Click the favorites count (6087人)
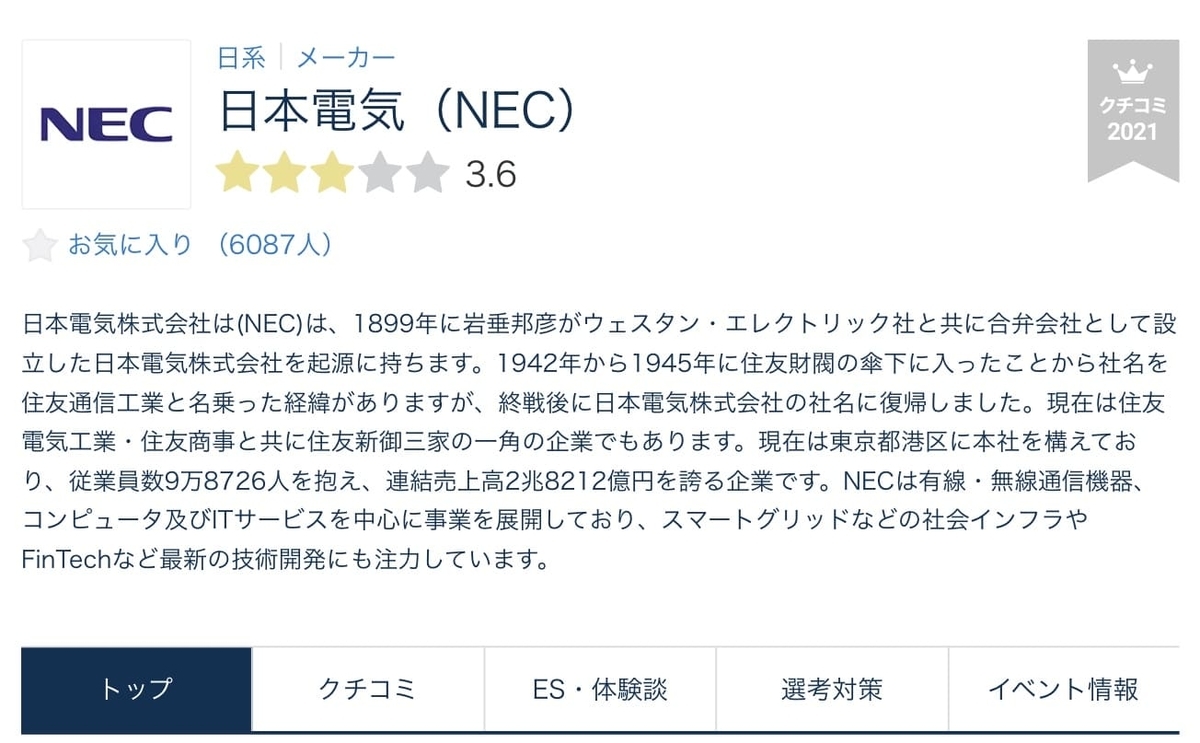 click(x=275, y=243)
